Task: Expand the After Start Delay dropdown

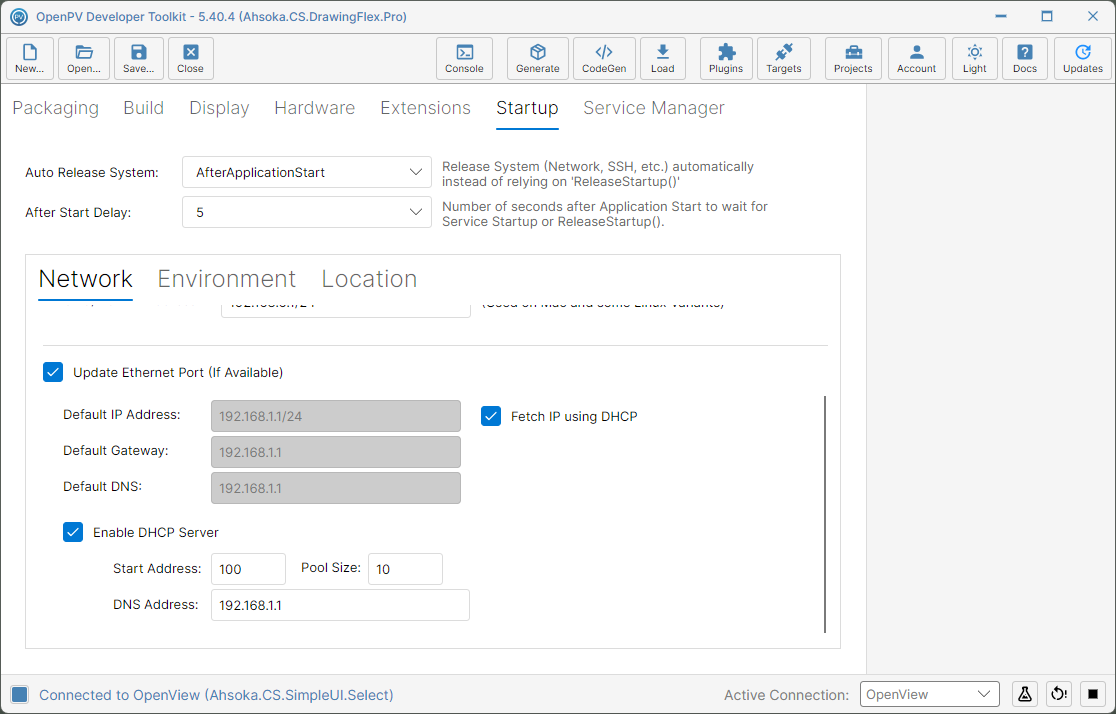Action: pos(307,212)
